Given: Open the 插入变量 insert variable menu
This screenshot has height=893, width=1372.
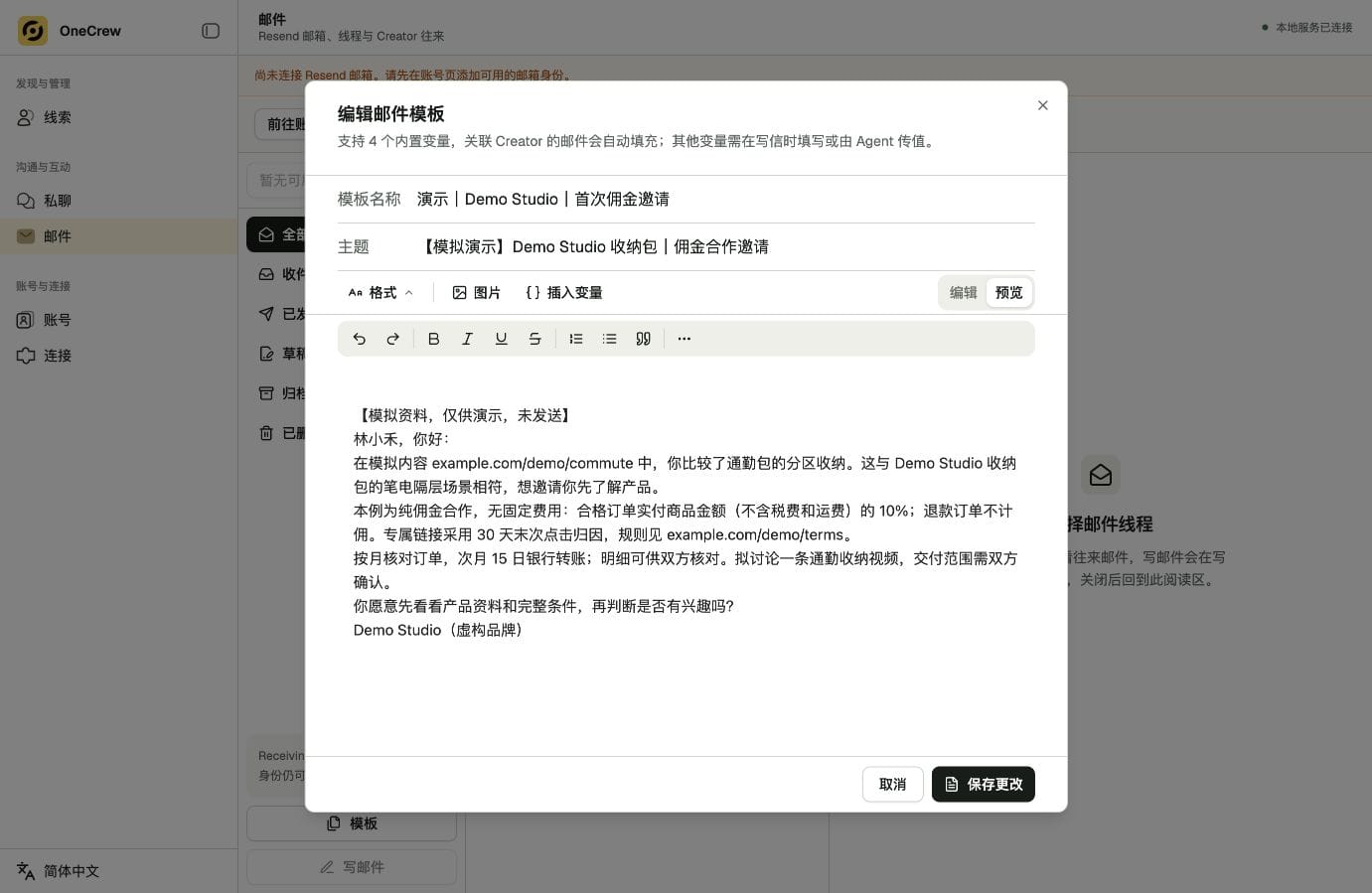Looking at the screenshot, I should tap(564, 293).
